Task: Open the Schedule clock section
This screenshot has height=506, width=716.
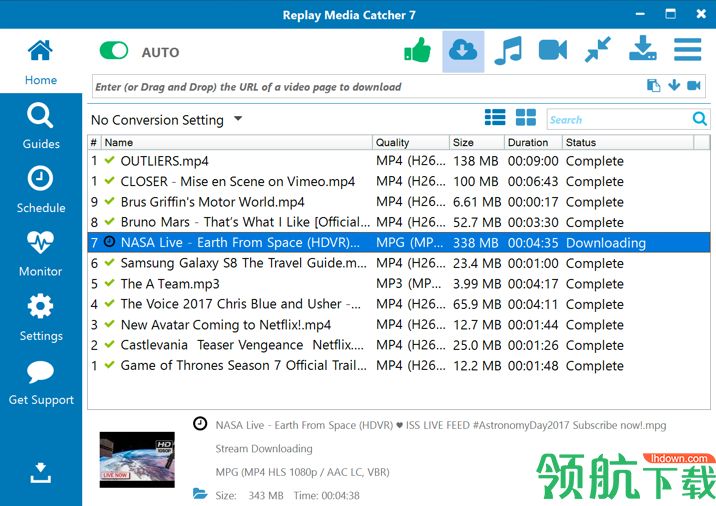Action: coord(41,190)
